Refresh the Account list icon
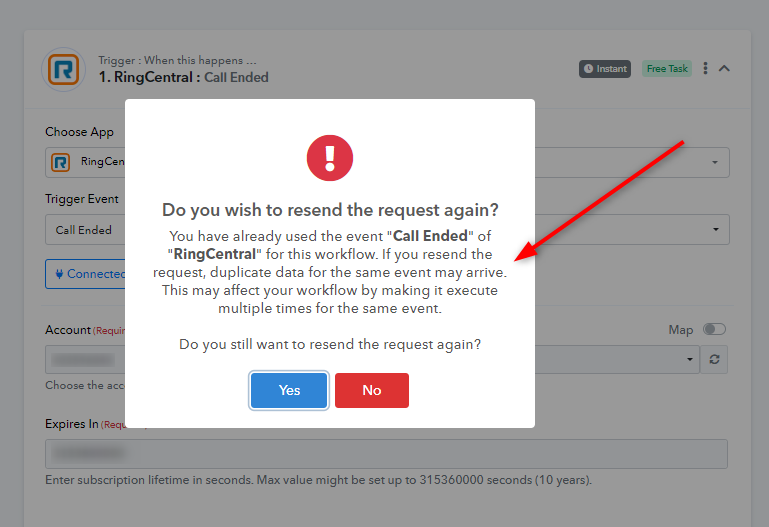Image resolution: width=769 pixels, height=527 pixels. (714, 359)
